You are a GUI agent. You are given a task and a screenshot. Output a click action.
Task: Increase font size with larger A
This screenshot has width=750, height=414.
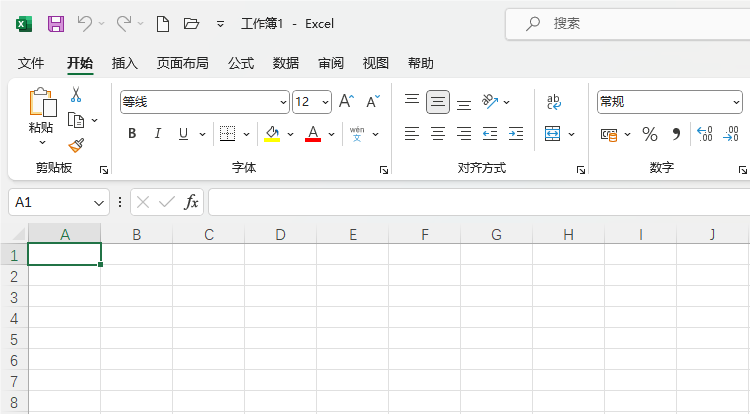[x=346, y=101]
